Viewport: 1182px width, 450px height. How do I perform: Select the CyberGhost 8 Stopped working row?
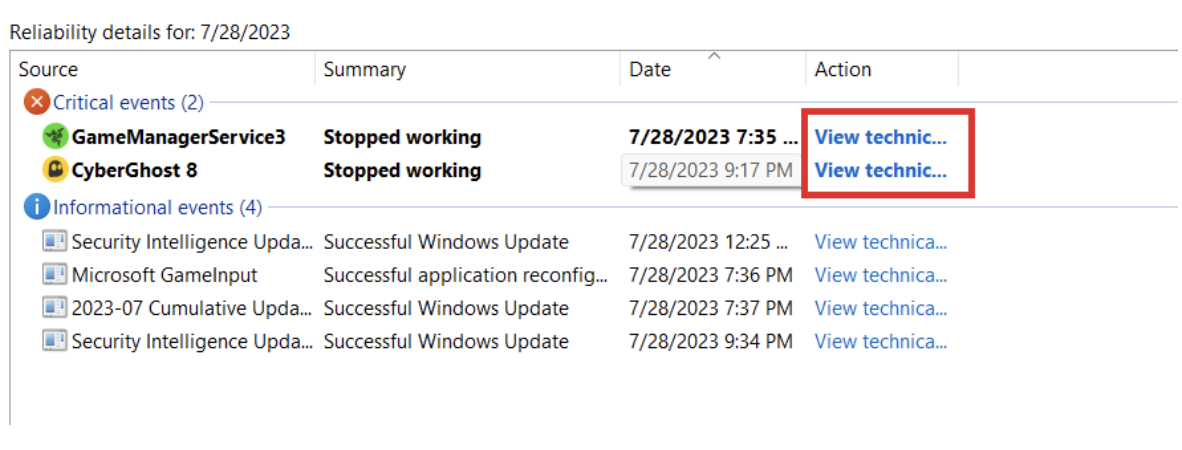402,170
